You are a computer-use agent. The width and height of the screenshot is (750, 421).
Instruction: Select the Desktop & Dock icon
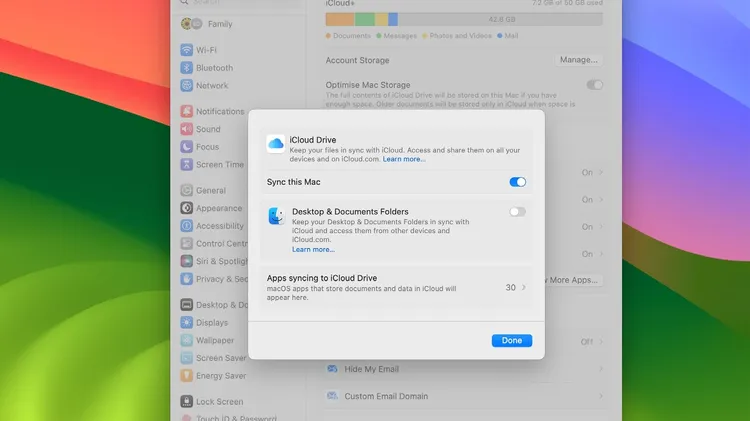coord(187,304)
